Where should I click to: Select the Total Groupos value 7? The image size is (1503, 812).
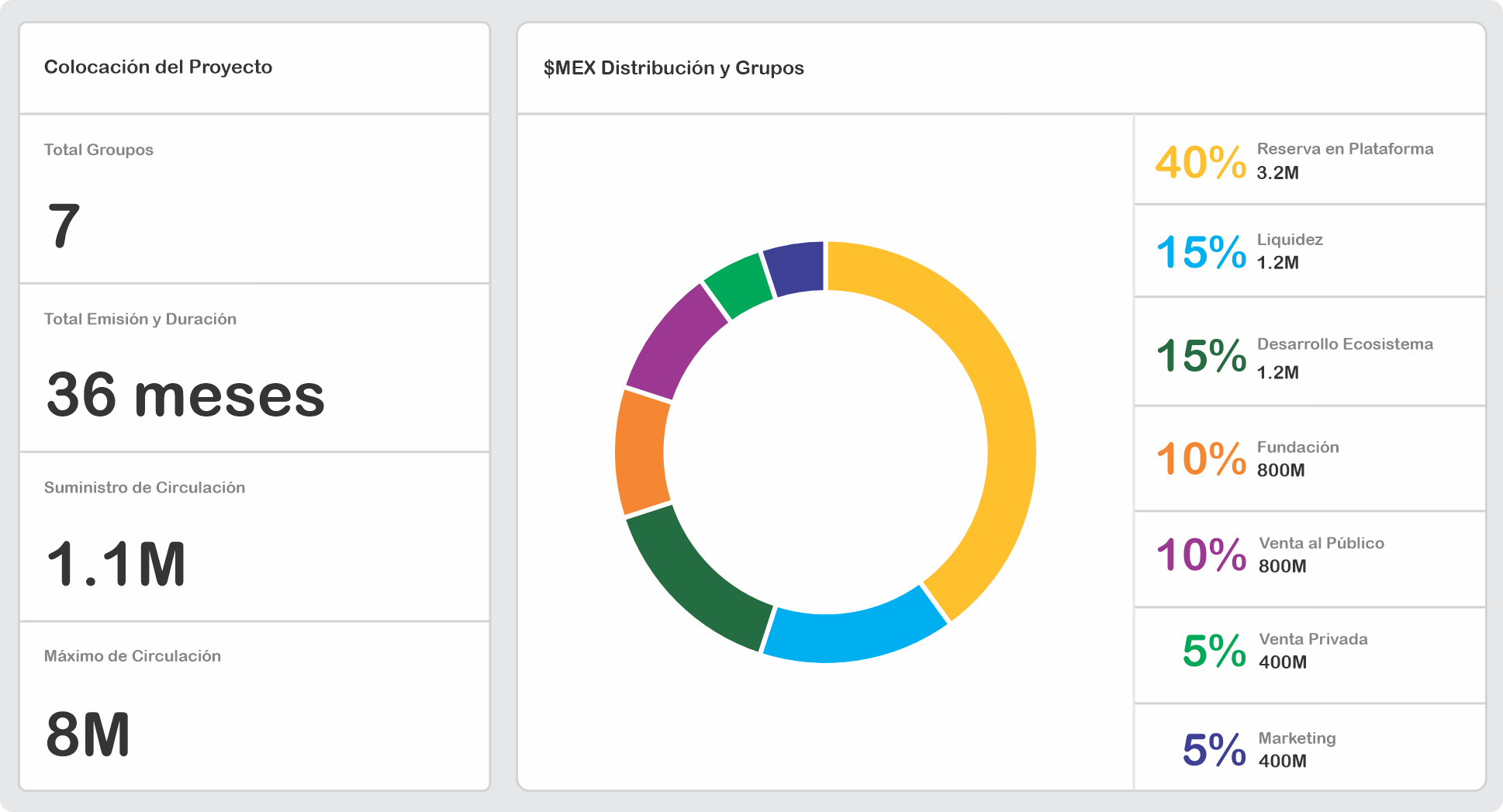[64, 226]
